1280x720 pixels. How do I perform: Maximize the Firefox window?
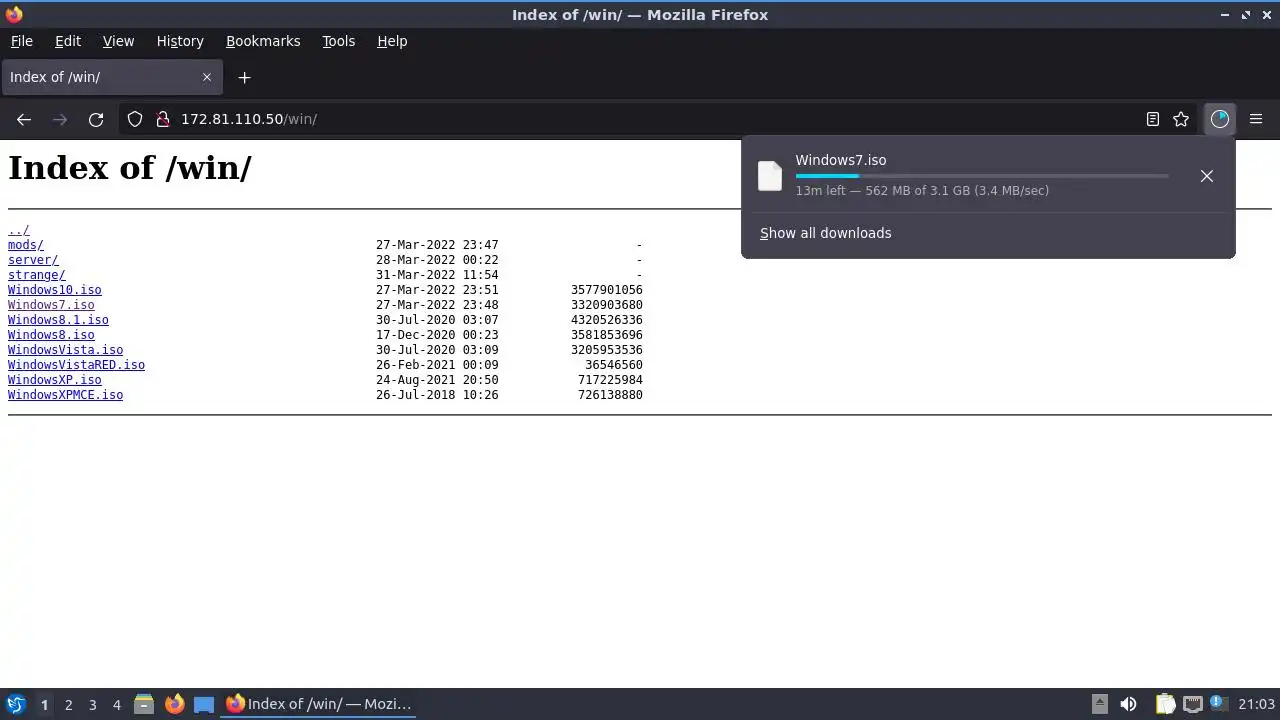point(1246,15)
